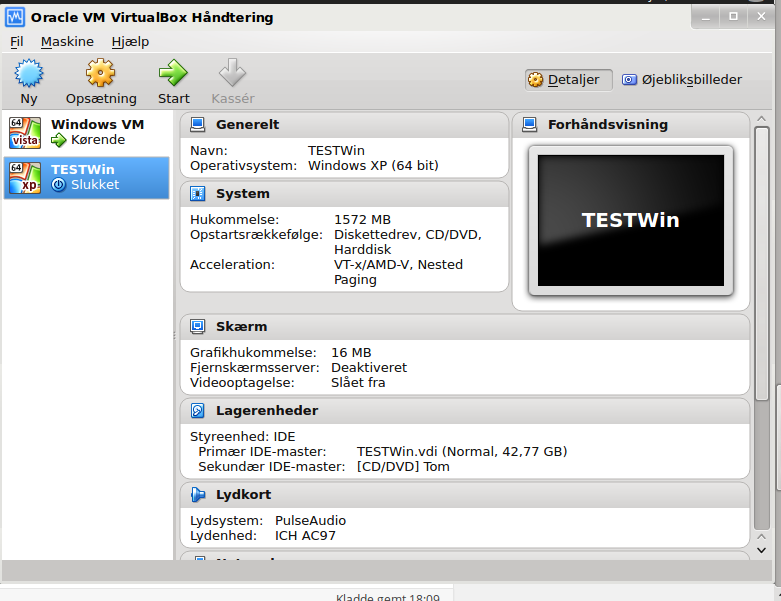Open the Hjælp menu
781x601 pixels.
130,42
